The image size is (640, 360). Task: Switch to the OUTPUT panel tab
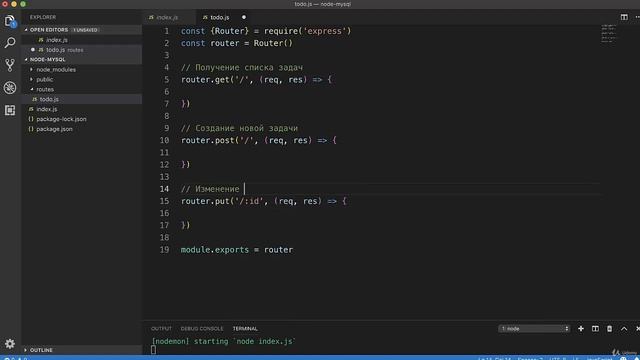coord(161,329)
